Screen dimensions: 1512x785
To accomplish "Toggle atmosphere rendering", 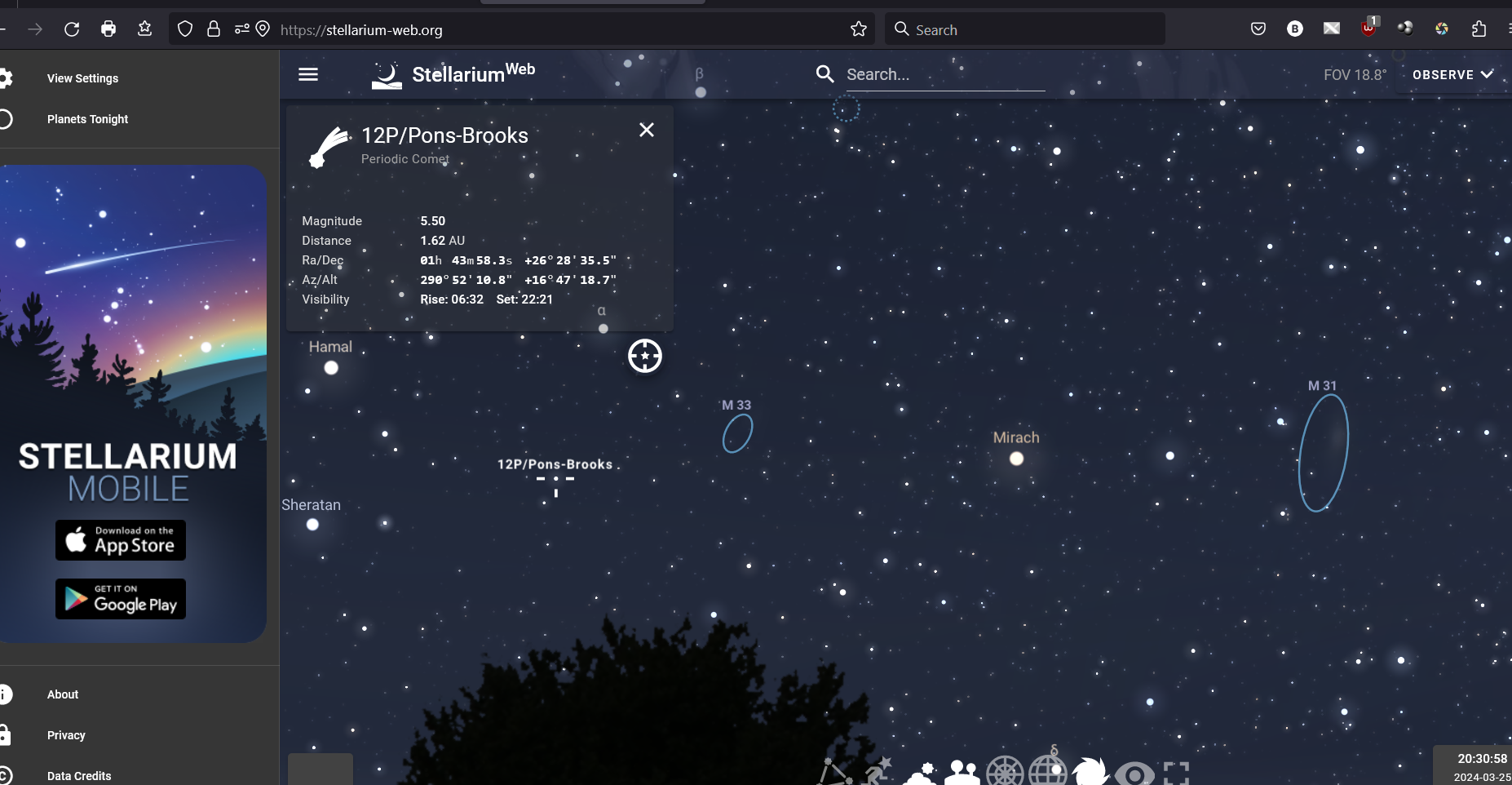I will pos(921,773).
